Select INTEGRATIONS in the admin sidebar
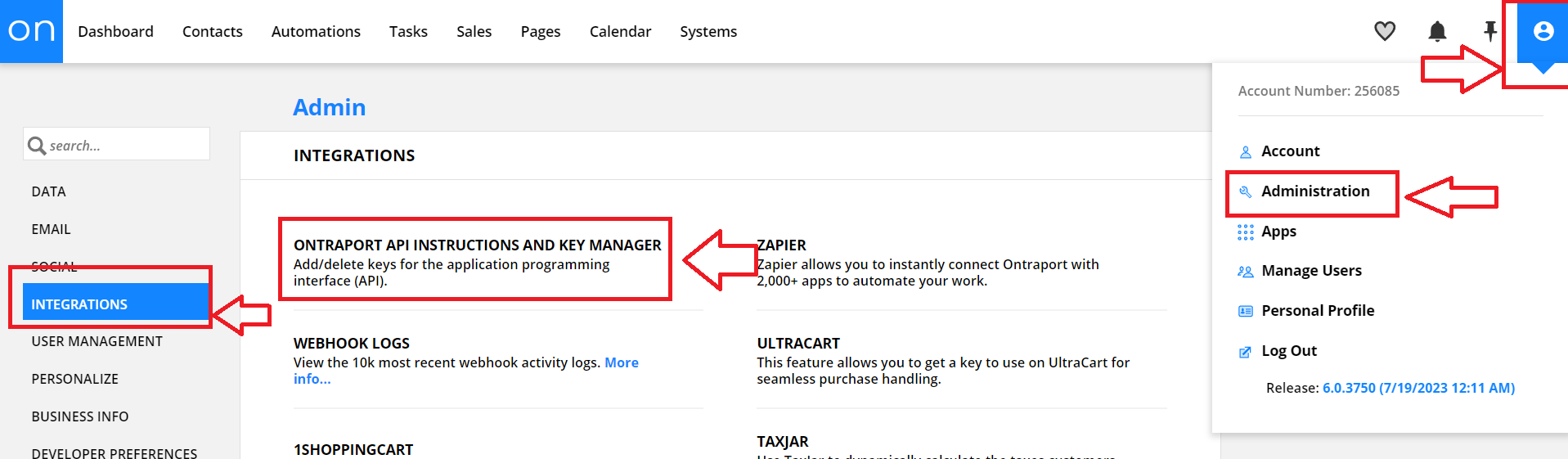Screen dimensions: 1568x459 pyautogui.click(x=116, y=302)
